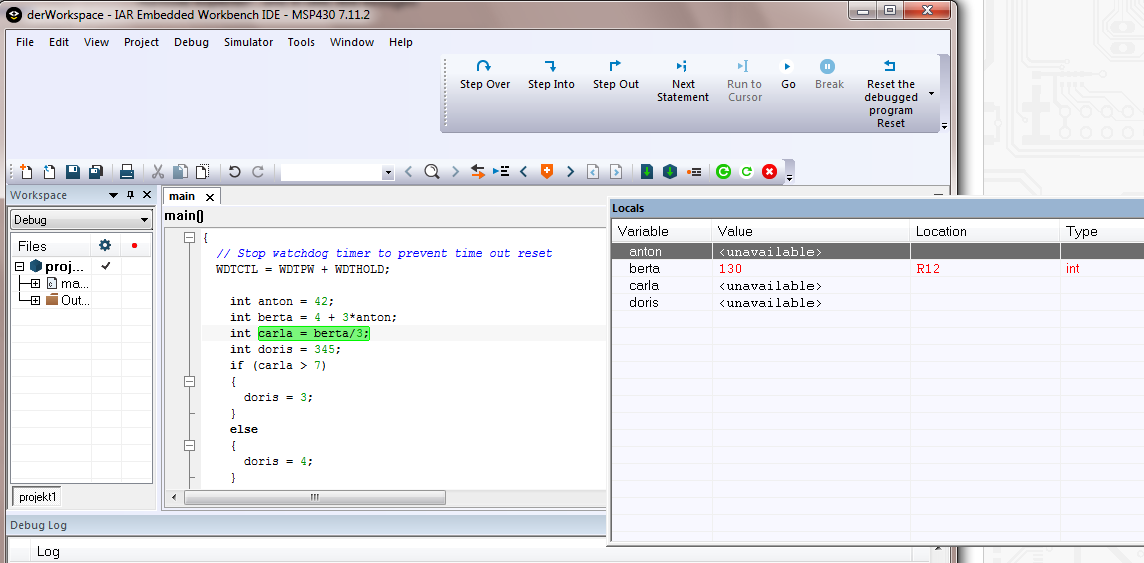Viewport: 1144px width, 563px height.
Task: Open the View menu
Action: point(96,42)
